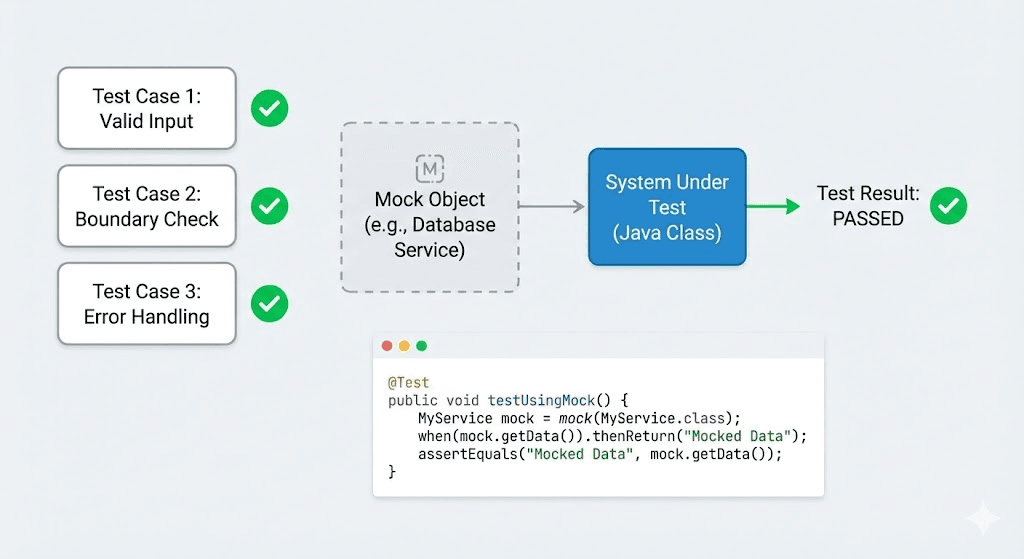Screen dimensions: 1024x559
Task: Click the green checkmark beside Test Case 2
Action: coord(269,206)
